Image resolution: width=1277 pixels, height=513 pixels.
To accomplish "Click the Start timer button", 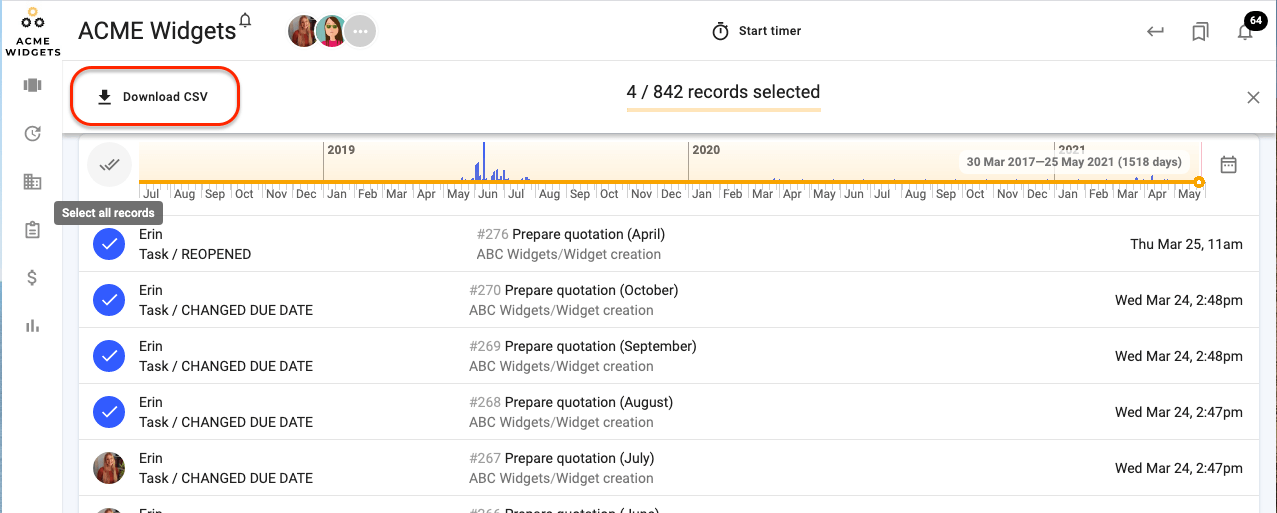I will [x=756, y=31].
